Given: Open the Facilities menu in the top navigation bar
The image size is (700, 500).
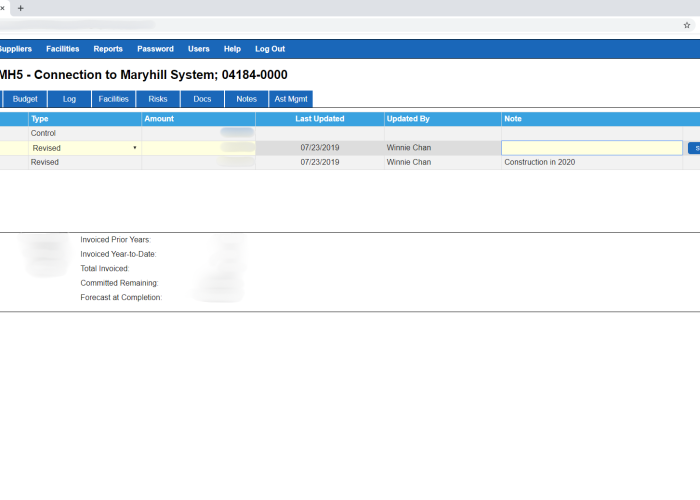Looking at the screenshot, I should click(62, 49).
